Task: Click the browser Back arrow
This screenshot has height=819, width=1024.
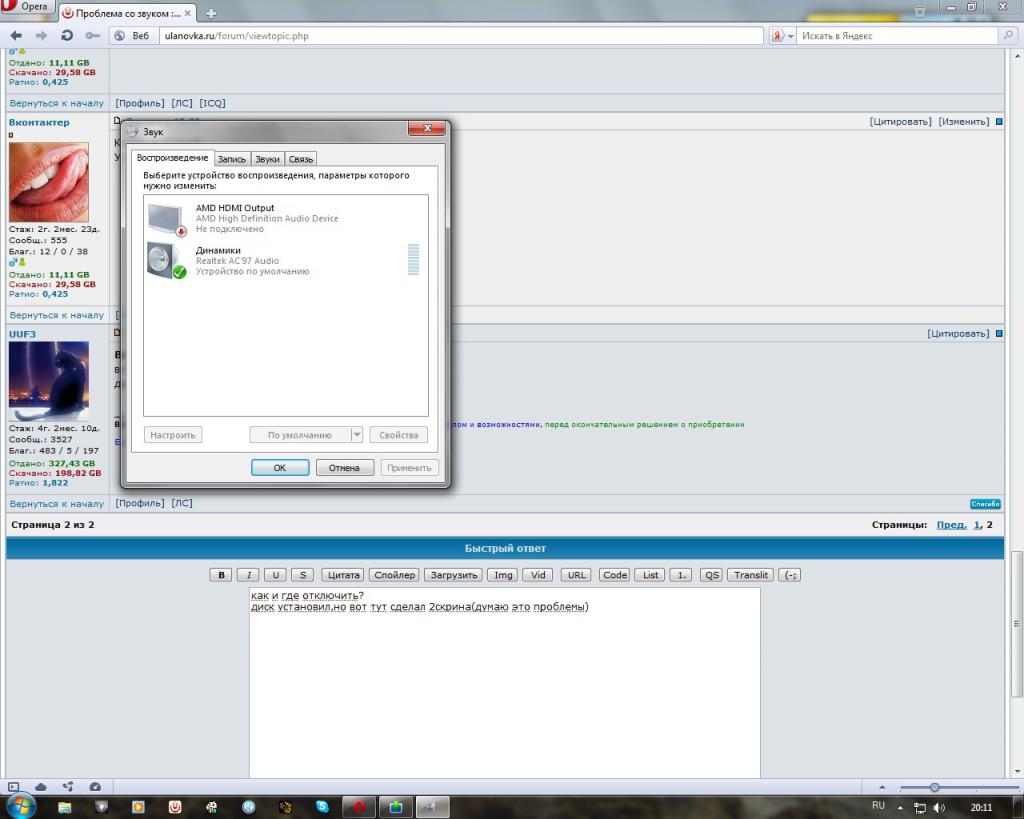Action: pyautogui.click(x=16, y=35)
